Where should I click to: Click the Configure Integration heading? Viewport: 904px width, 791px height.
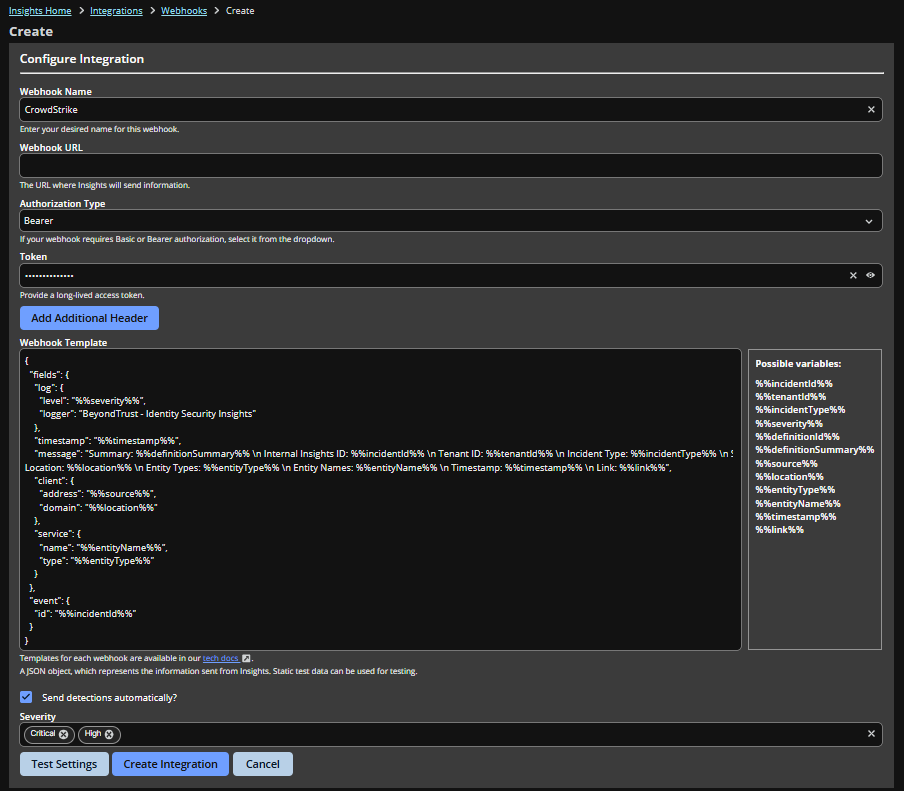pos(82,59)
